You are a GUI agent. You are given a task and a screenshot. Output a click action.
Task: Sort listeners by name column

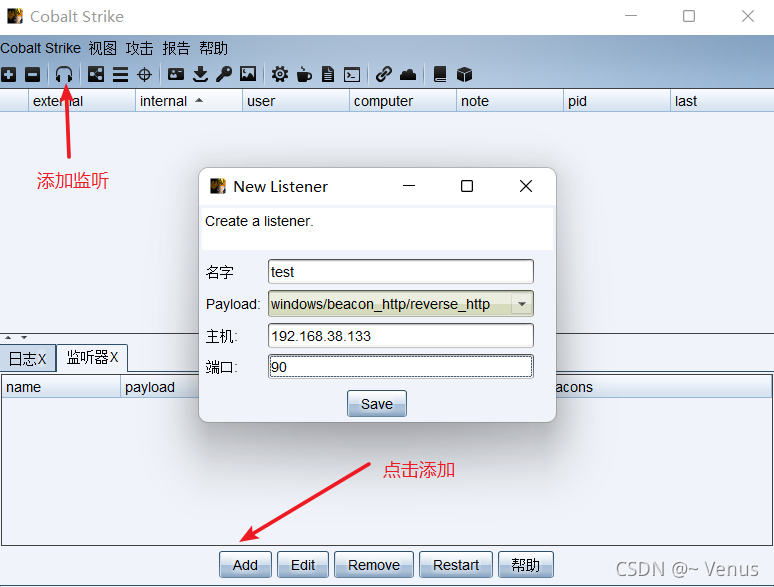click(61, 387)
